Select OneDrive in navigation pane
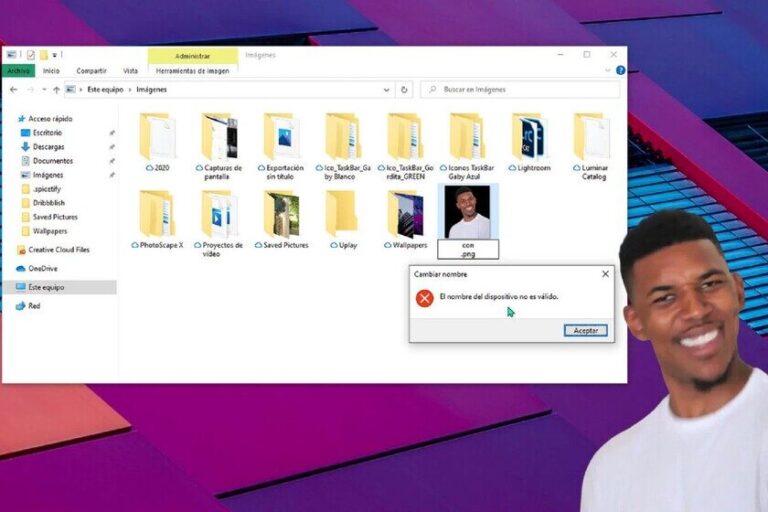 click(x=37, y=268)
